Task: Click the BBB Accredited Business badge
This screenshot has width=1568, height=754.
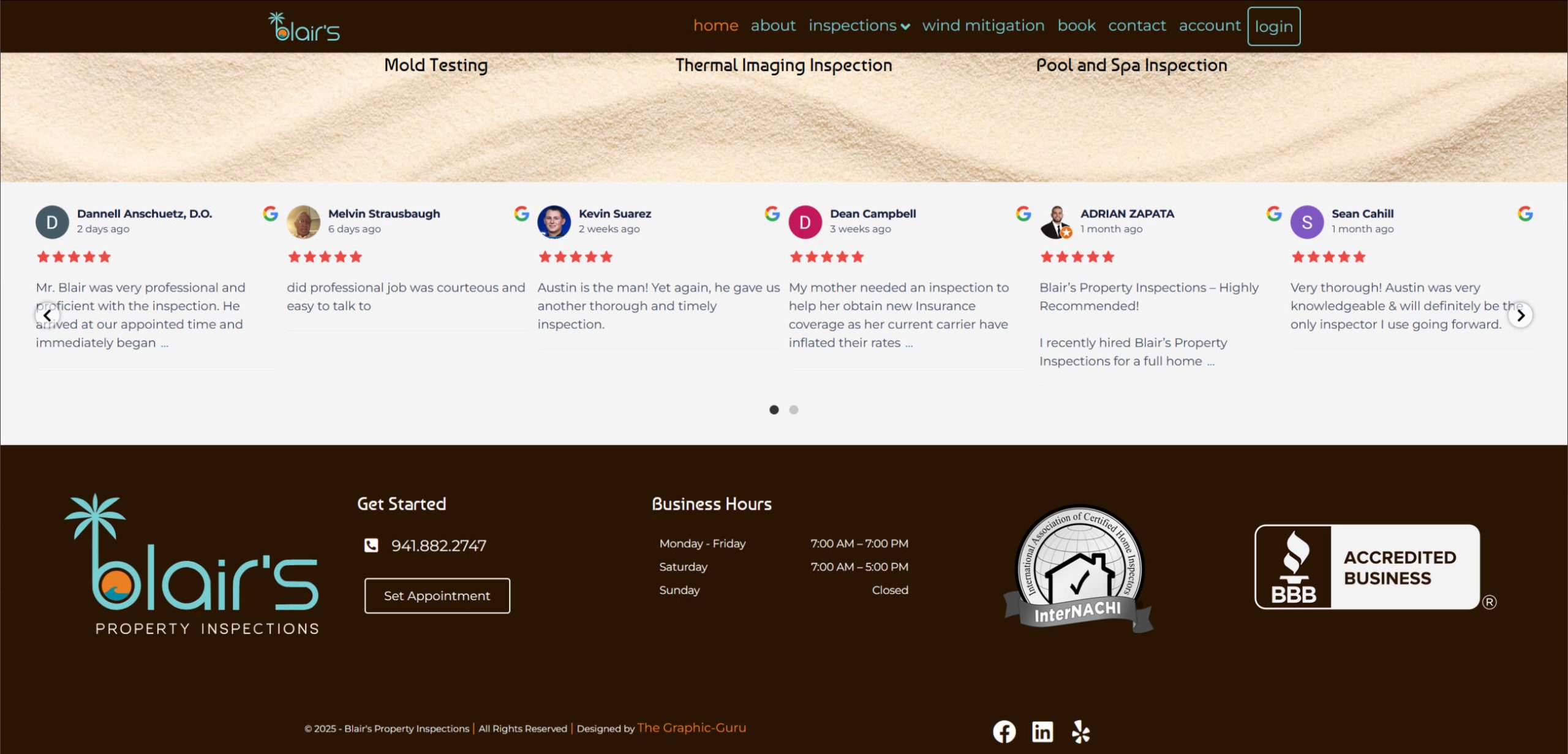Action: pyautogui.click(x=1367, y=567)
